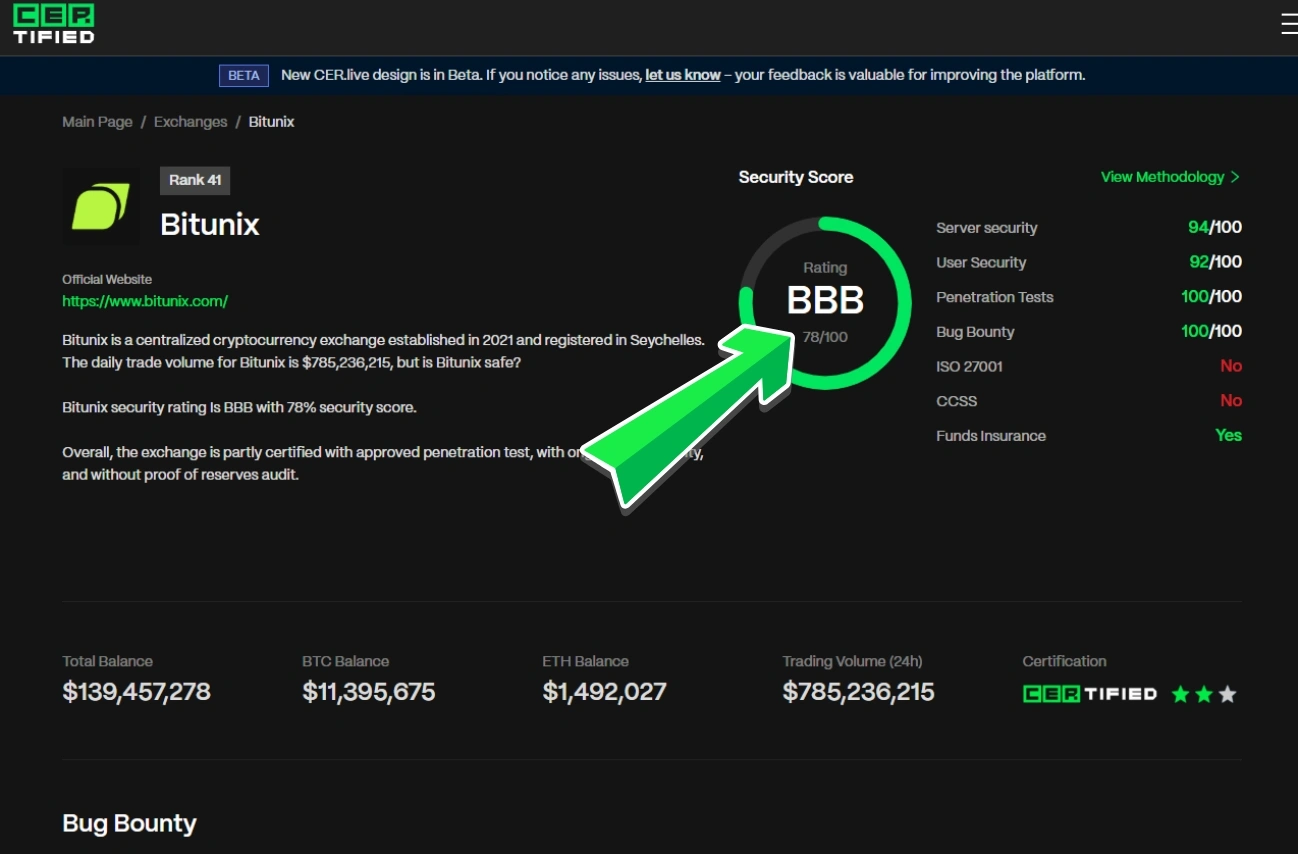This screenshot has width=1298, height=854.
Task: Click the CERtified logo in the header
Action: click(x=54, y=24)
